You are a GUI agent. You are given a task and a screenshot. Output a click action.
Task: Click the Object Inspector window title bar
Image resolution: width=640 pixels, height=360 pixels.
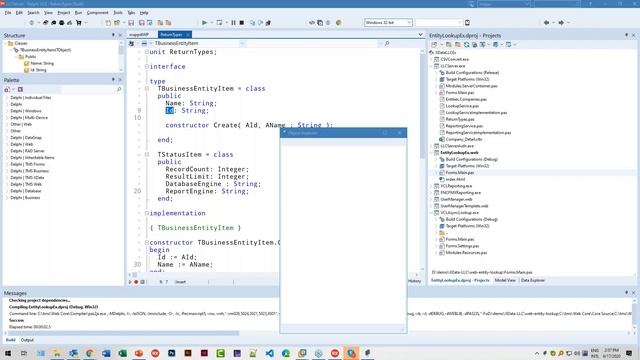tap(343, 133)
